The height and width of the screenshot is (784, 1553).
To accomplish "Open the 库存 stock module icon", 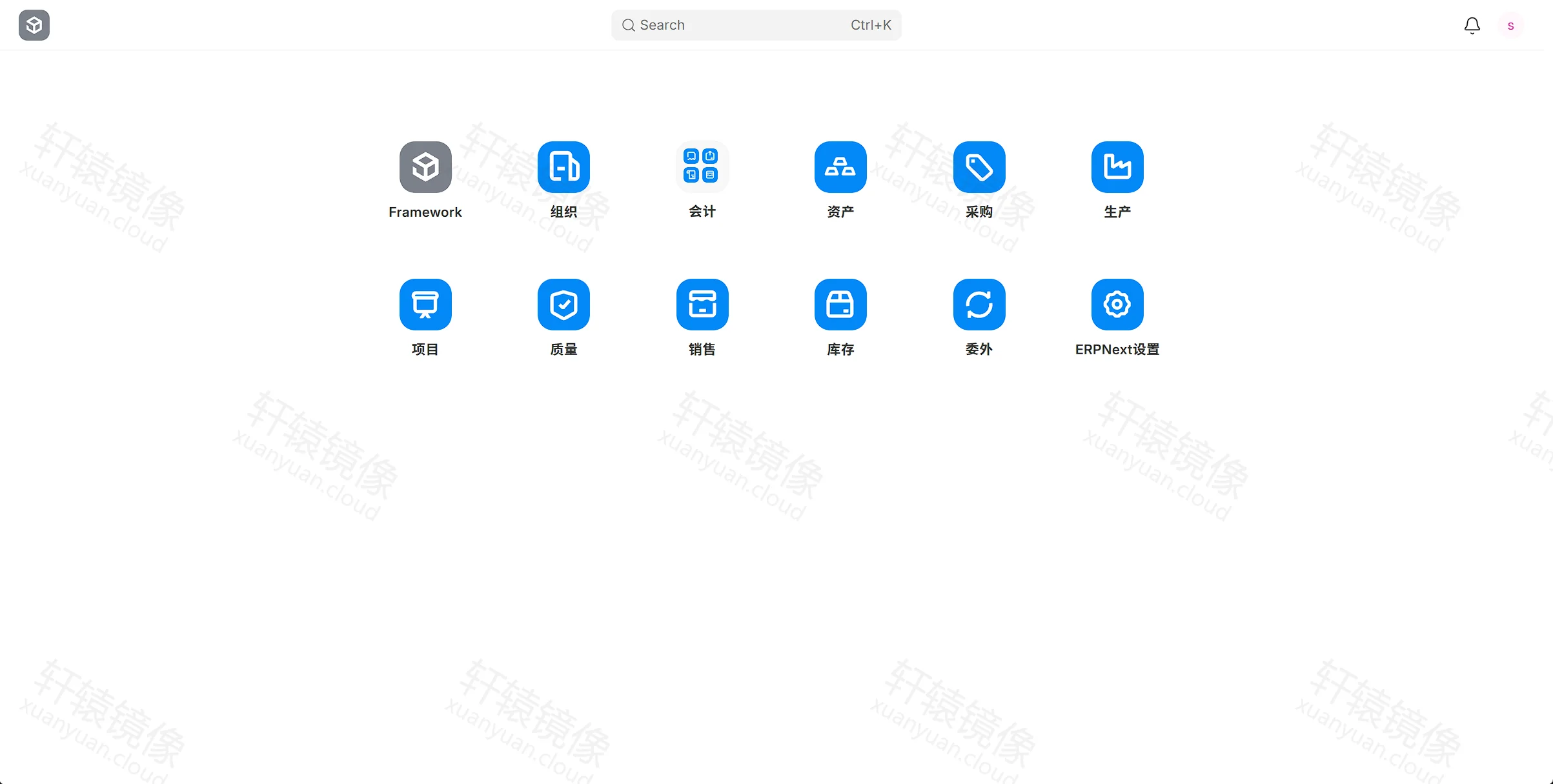I will pos(840,305).
